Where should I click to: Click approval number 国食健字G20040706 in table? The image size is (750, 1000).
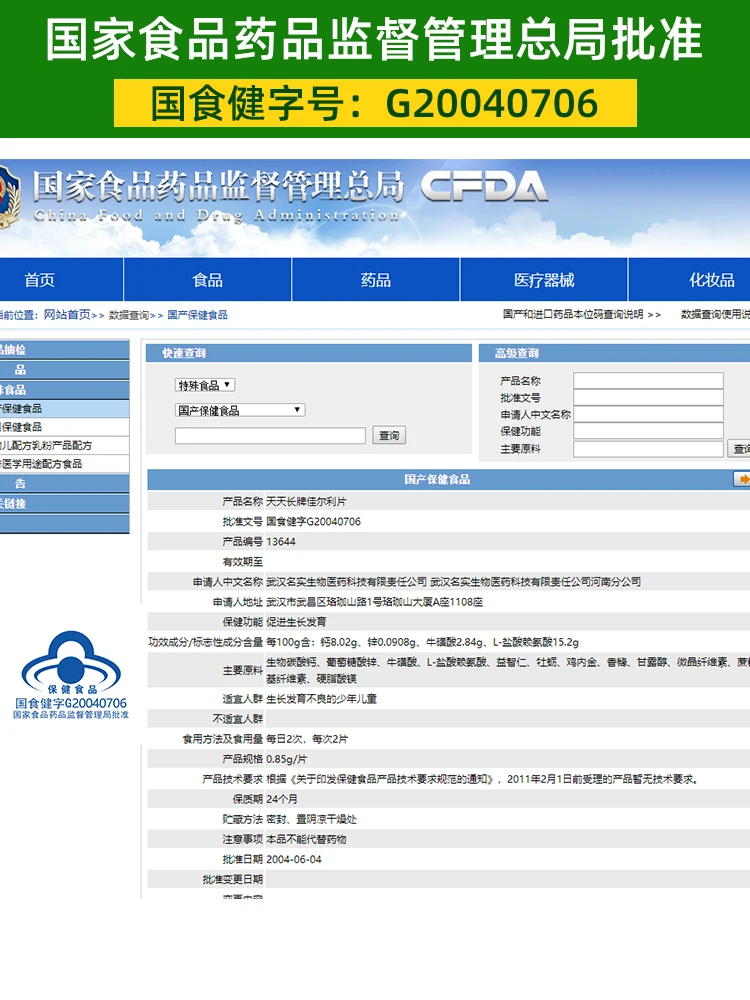313,522
